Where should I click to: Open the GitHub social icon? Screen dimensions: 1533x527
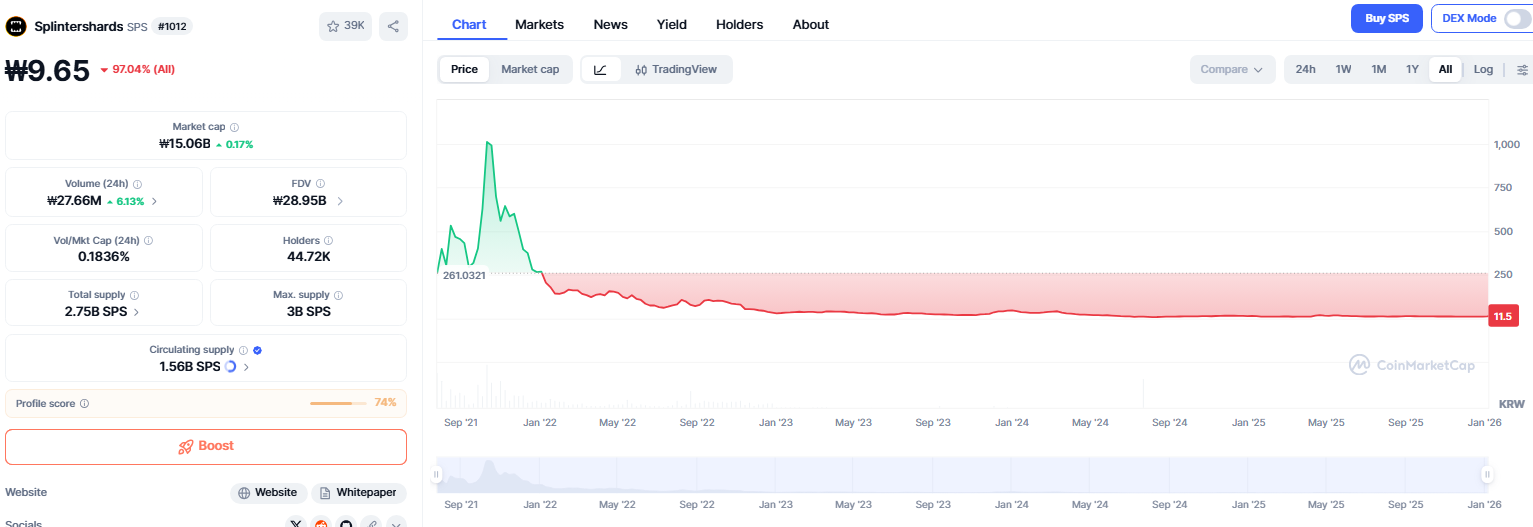click(346, 523)
